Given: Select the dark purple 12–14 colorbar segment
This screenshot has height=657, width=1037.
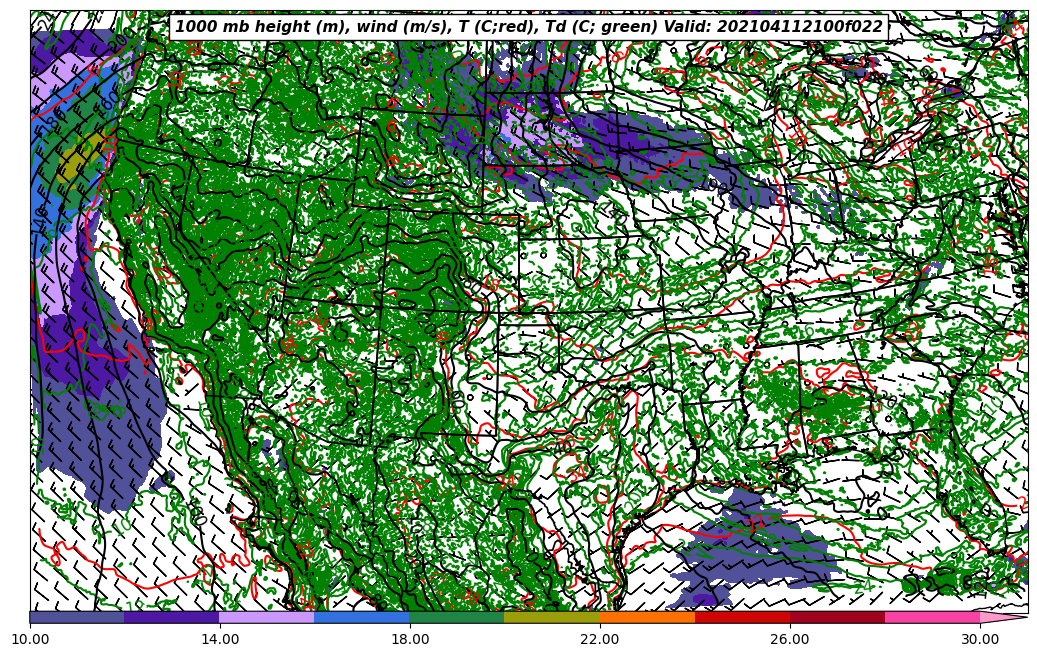Looking at the screenshot, I should (172, 617).
